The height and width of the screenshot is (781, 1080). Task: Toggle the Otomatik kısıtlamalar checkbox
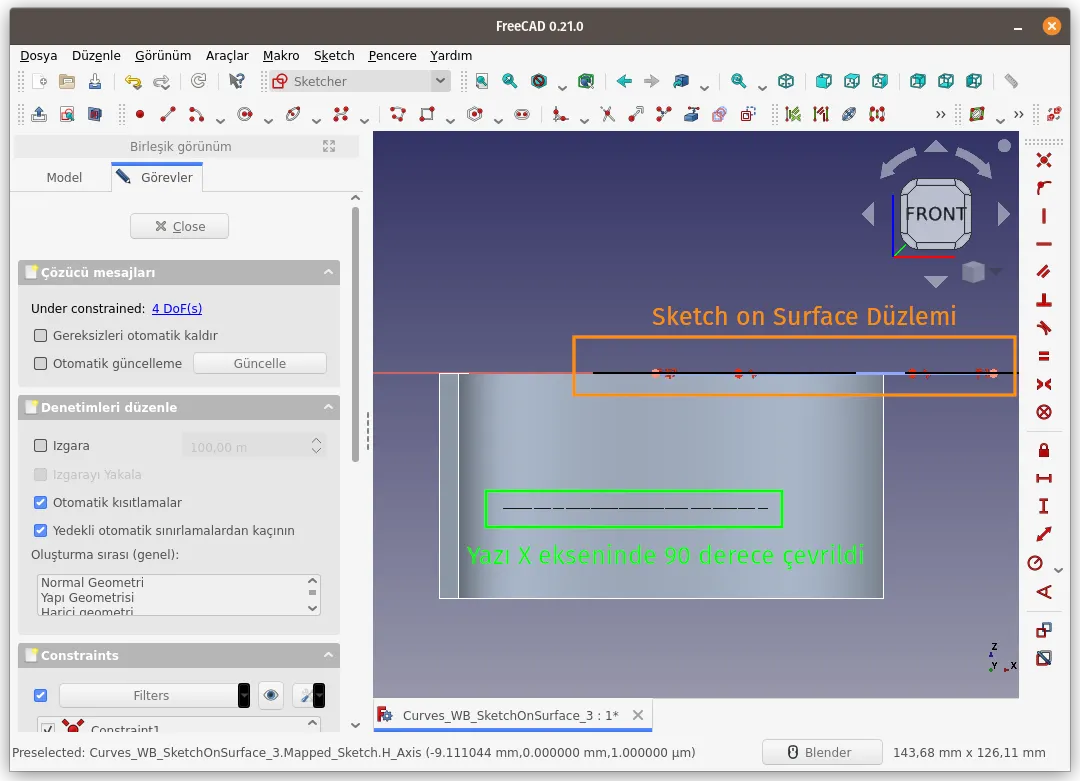tap(41, 503)
